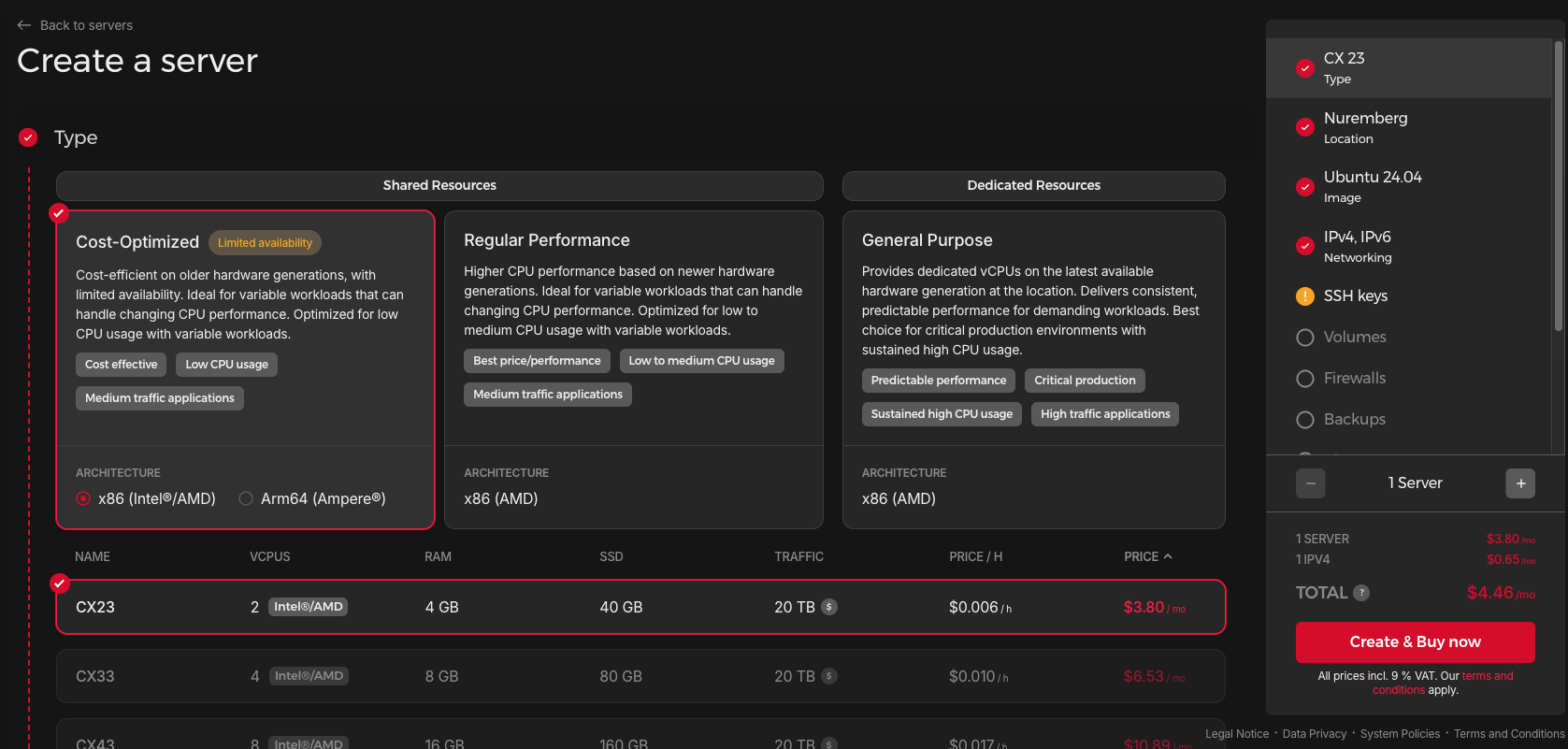Image resolution: width=1568 pixels, height=749 pixels.
Task: Select the CX43 server plan row
Action: click(640, 734)
